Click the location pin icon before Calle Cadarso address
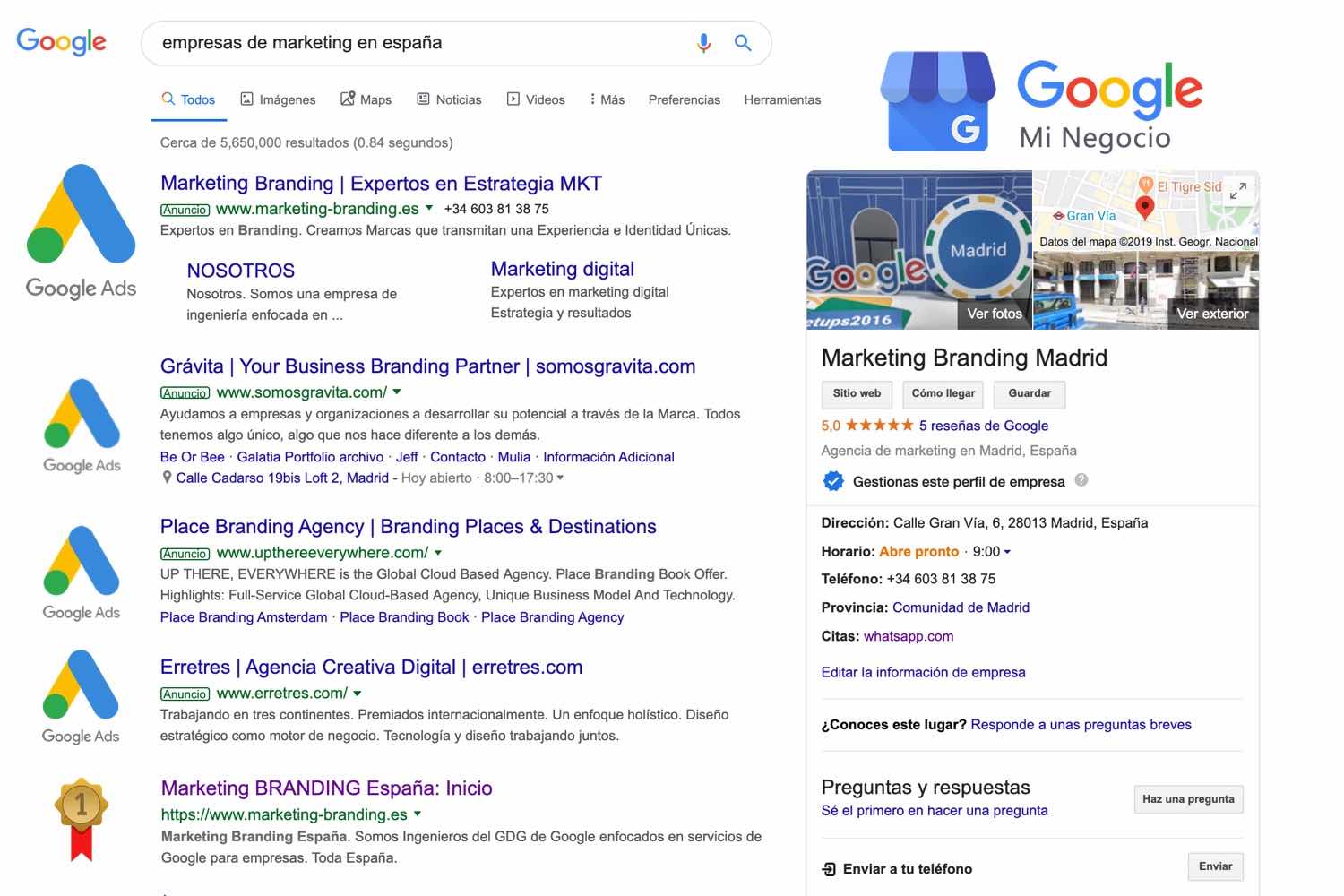1344x896 pixels. point(167,477)
